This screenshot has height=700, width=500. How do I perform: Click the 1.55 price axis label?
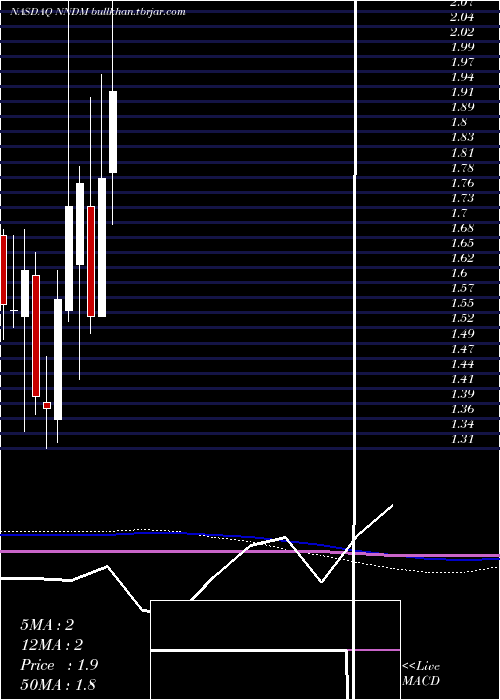(x=462, y=303)
